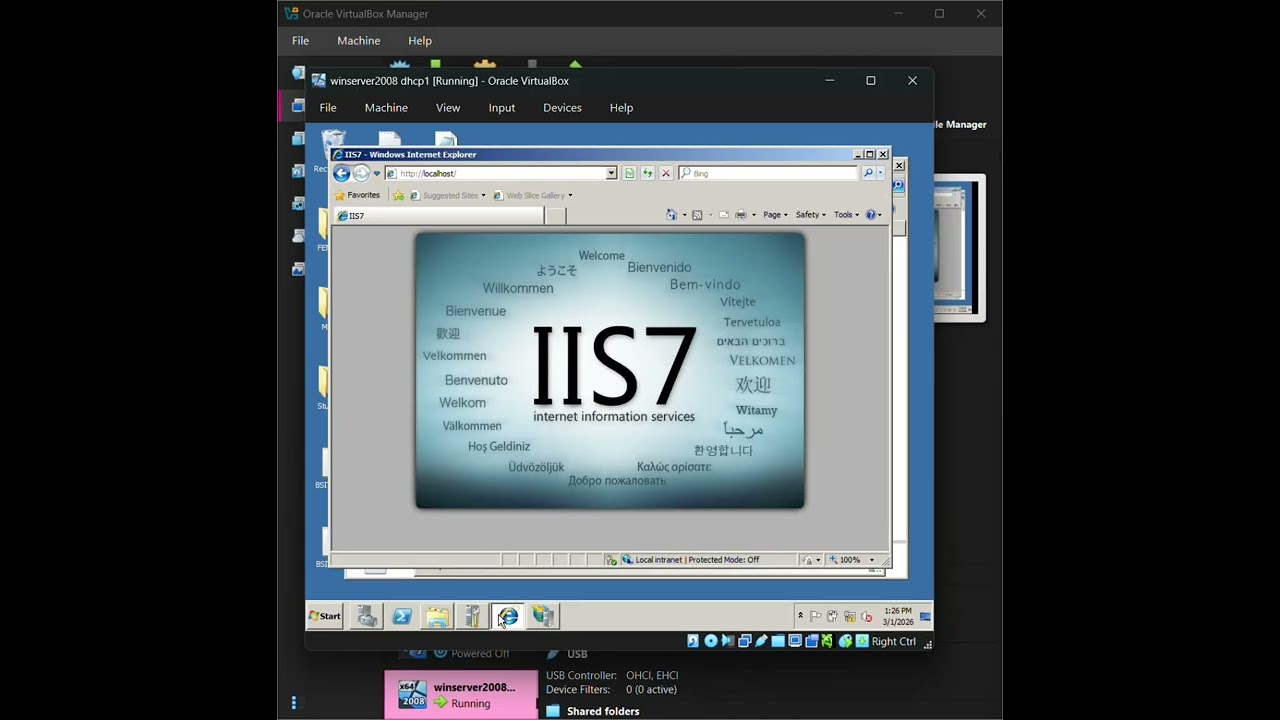This screenshot has width=1280, height=720.
Task: Open View menu in VM window
Action: (x=448, y=108)
